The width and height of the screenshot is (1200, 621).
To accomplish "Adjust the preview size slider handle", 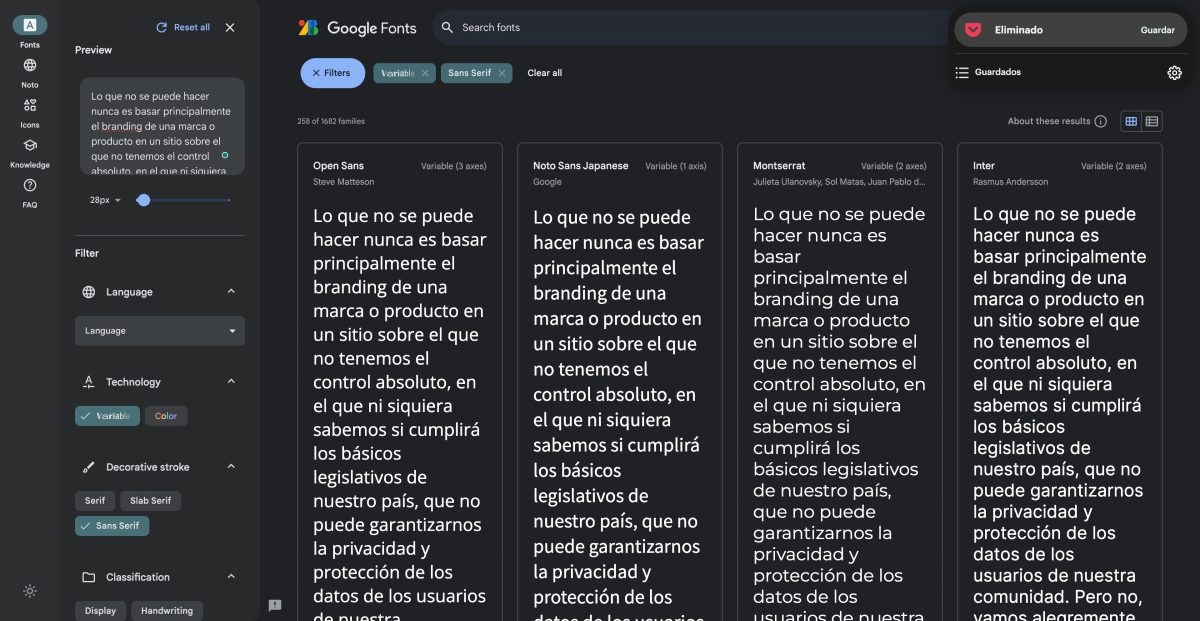I will click(143, 200).
